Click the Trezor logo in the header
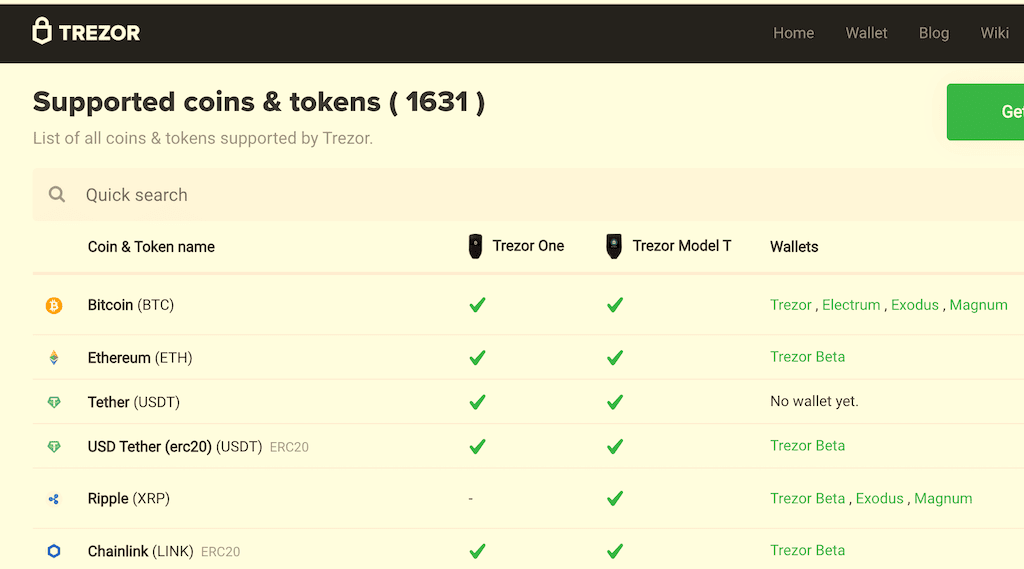 [x=86, y=31]
